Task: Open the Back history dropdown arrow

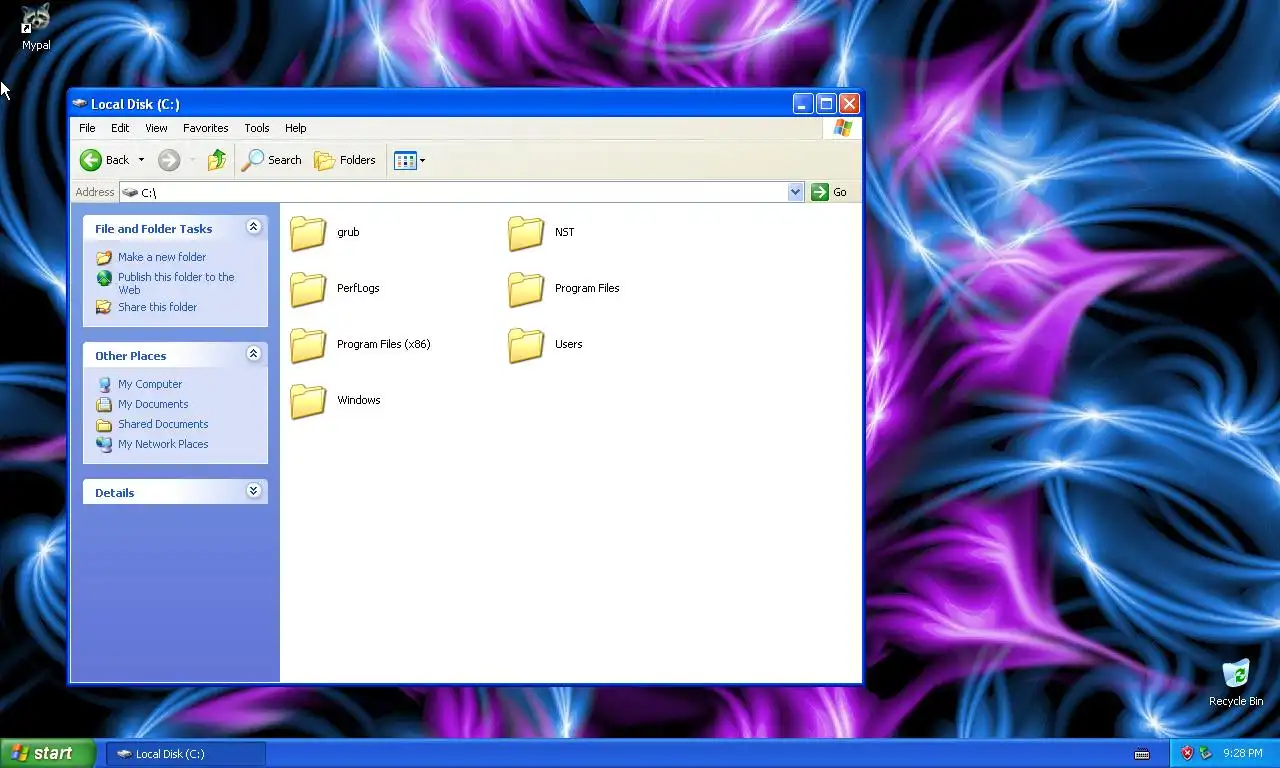Action: [x=141, y=160]
